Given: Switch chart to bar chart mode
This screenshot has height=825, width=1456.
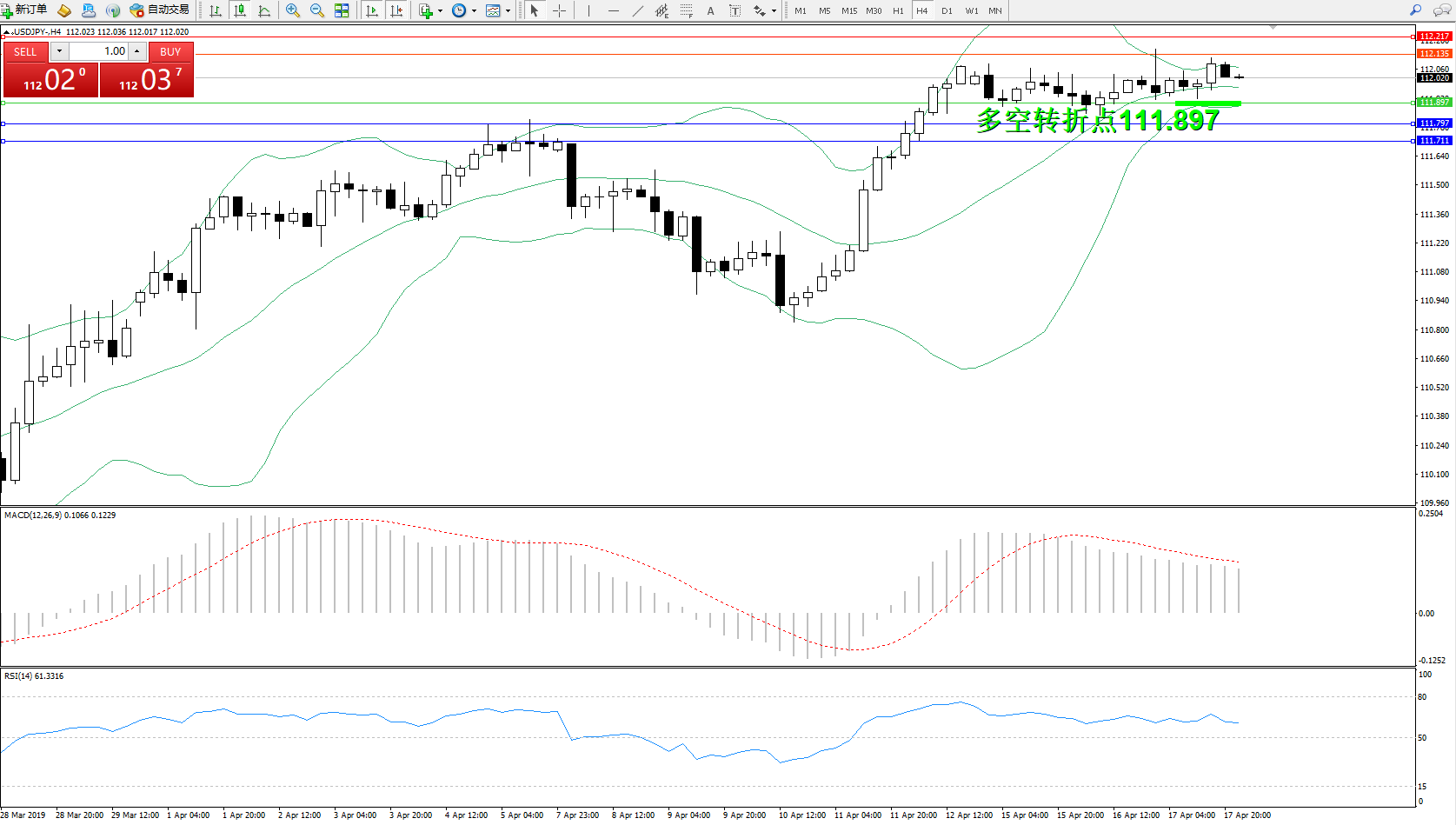Looking at the screenshot, I should (216, 10).
